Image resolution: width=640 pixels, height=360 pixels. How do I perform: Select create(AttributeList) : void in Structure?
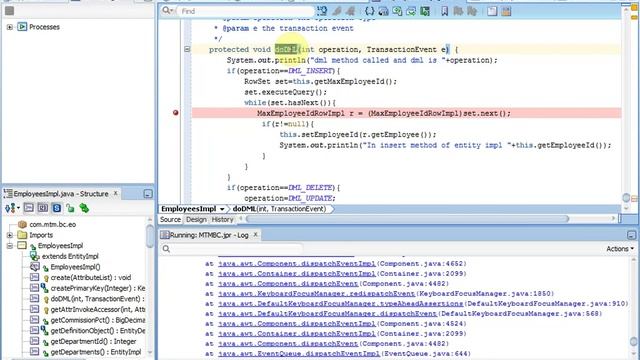[x=91, y=278]
